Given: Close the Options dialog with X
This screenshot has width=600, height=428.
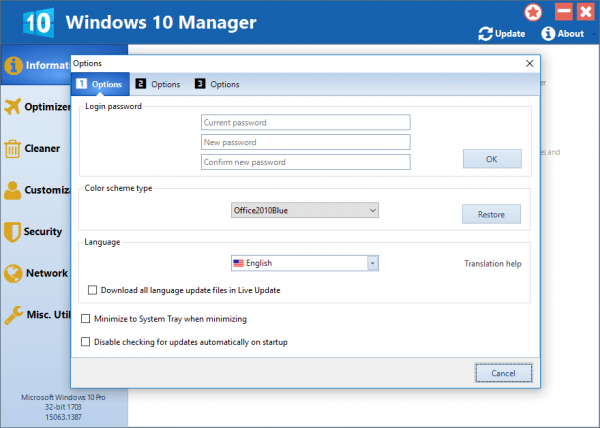Looking at the screenshot, I should click(530, 63).
